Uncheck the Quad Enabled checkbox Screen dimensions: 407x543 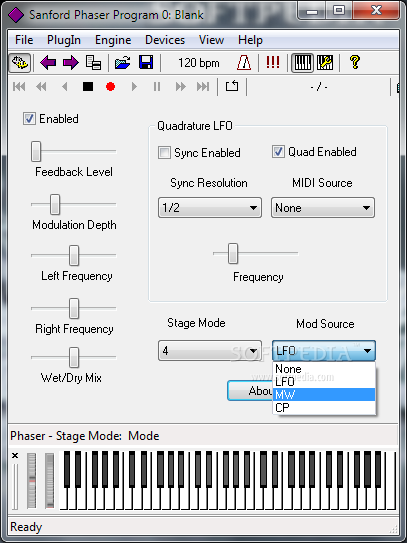278,152
